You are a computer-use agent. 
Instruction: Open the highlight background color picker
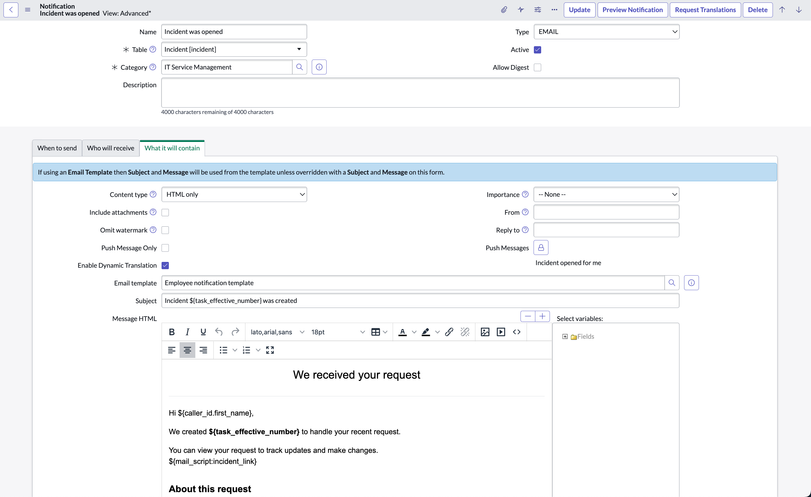click(426, 332)
